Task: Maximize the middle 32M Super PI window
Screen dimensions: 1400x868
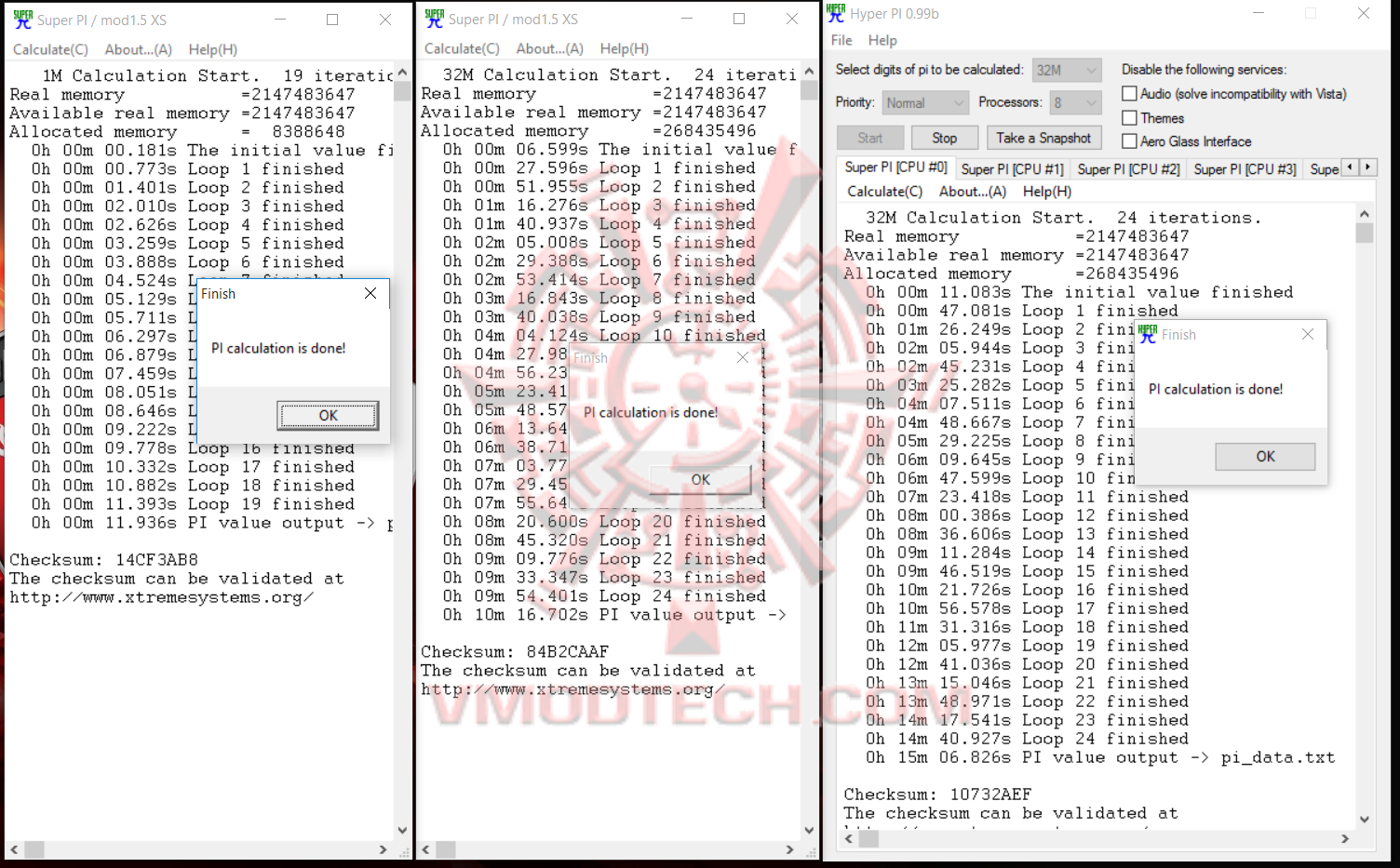Action: [x=739, y=19]
